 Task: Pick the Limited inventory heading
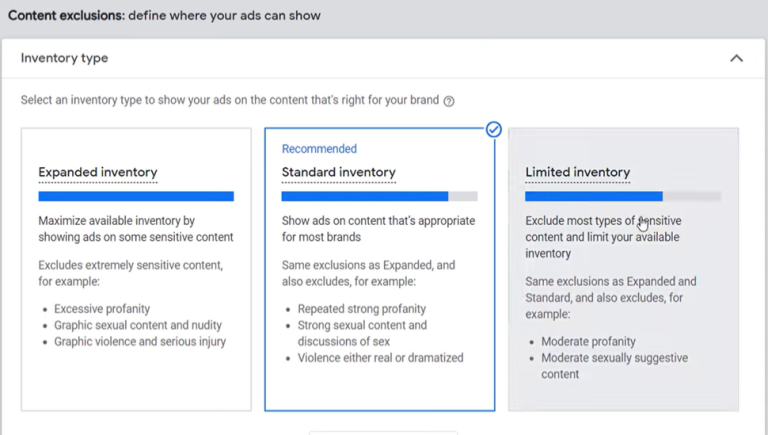pyautogui.click(x=577, y=172)
